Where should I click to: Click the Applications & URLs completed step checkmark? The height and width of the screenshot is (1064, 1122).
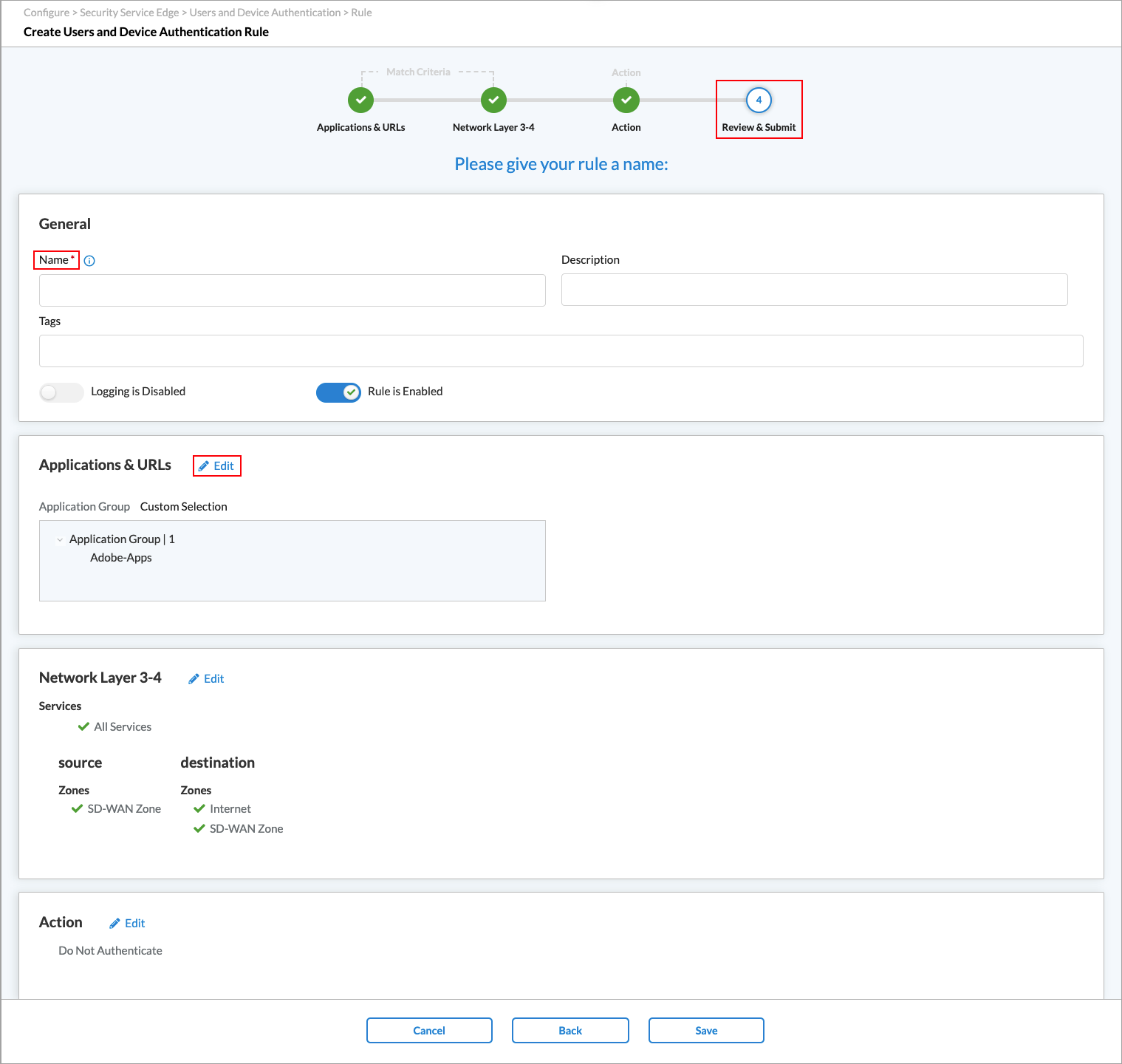pyautogui.click(x=360, y=100)
